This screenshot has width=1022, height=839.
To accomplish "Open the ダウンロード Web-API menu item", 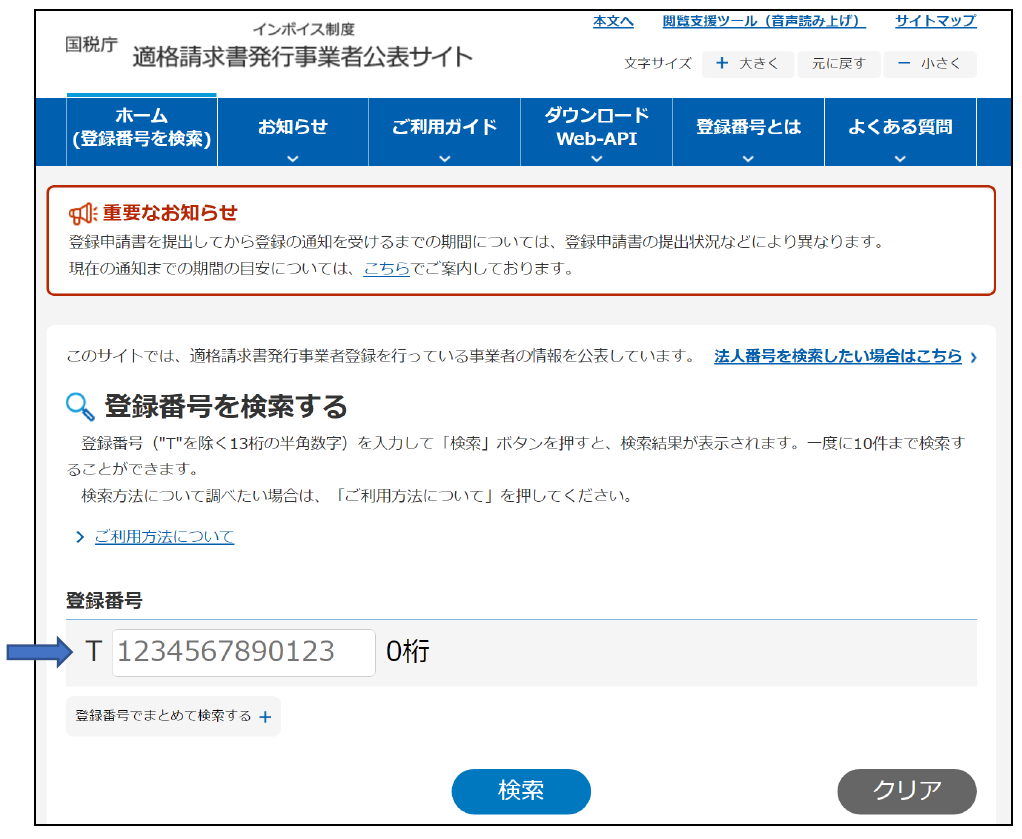I will point(596,132).
